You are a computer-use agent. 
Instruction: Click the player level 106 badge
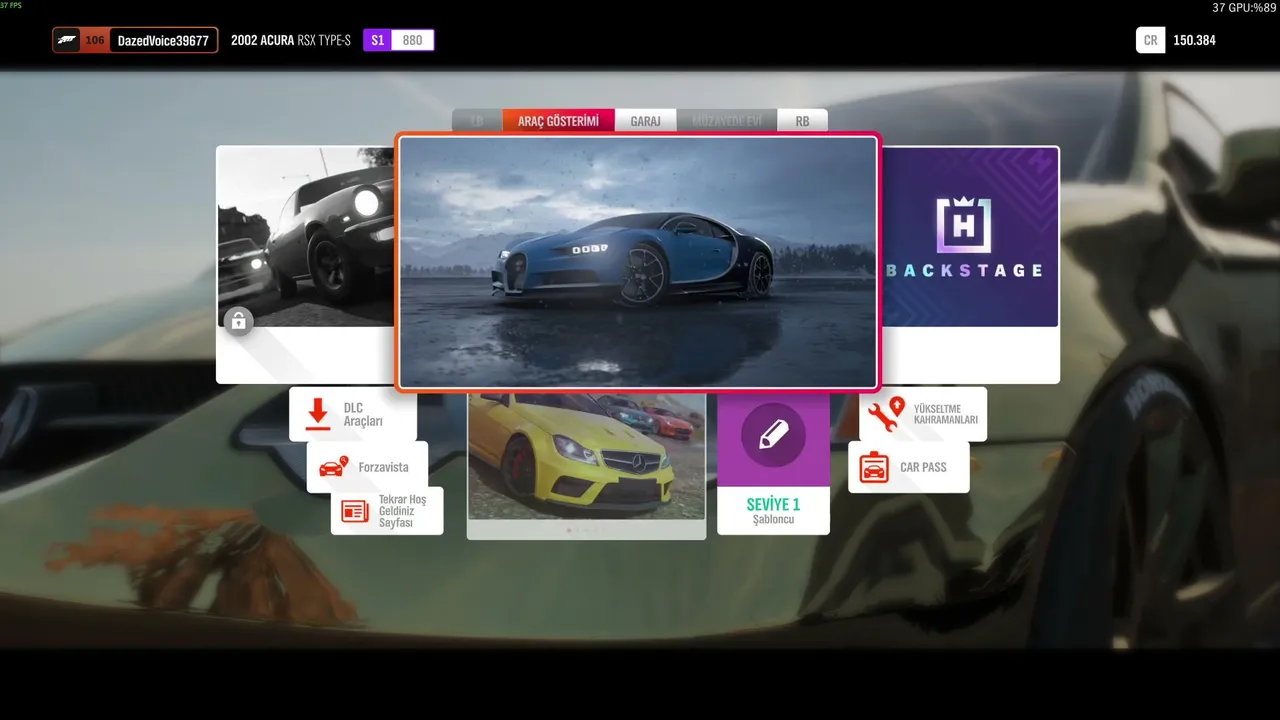(95, 40)
